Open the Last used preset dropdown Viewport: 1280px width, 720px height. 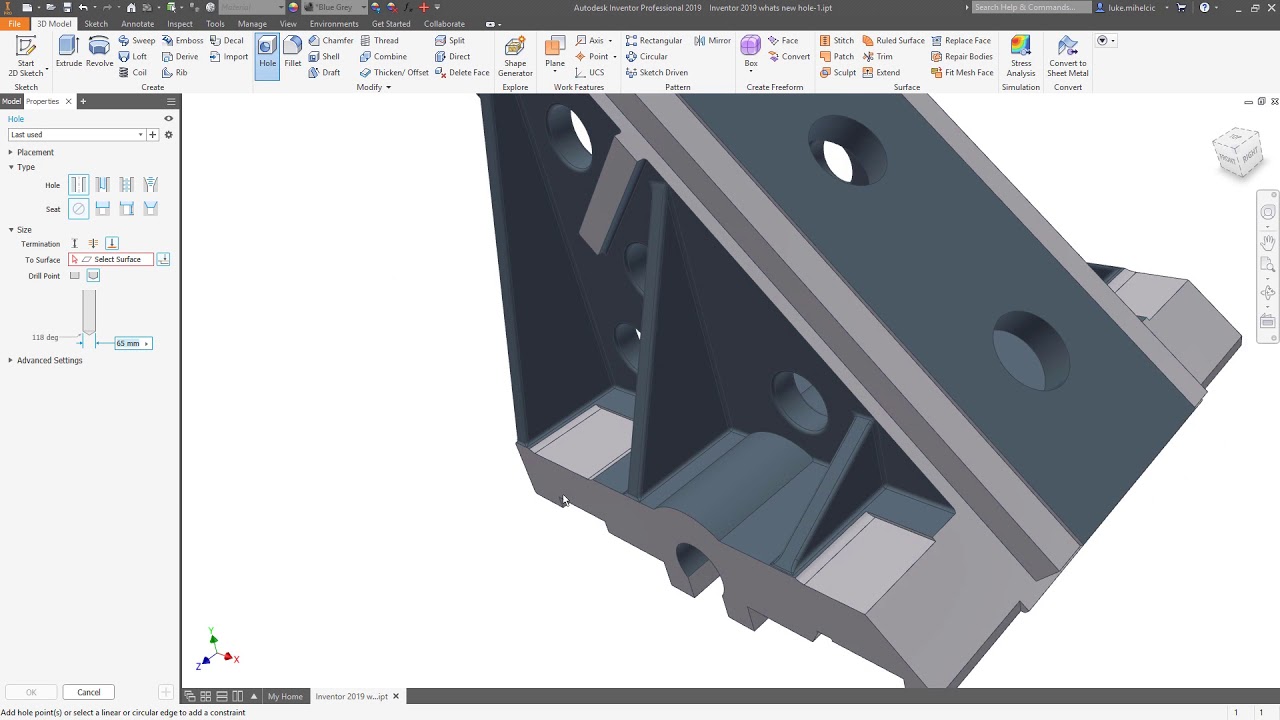[x=77, y=135]
